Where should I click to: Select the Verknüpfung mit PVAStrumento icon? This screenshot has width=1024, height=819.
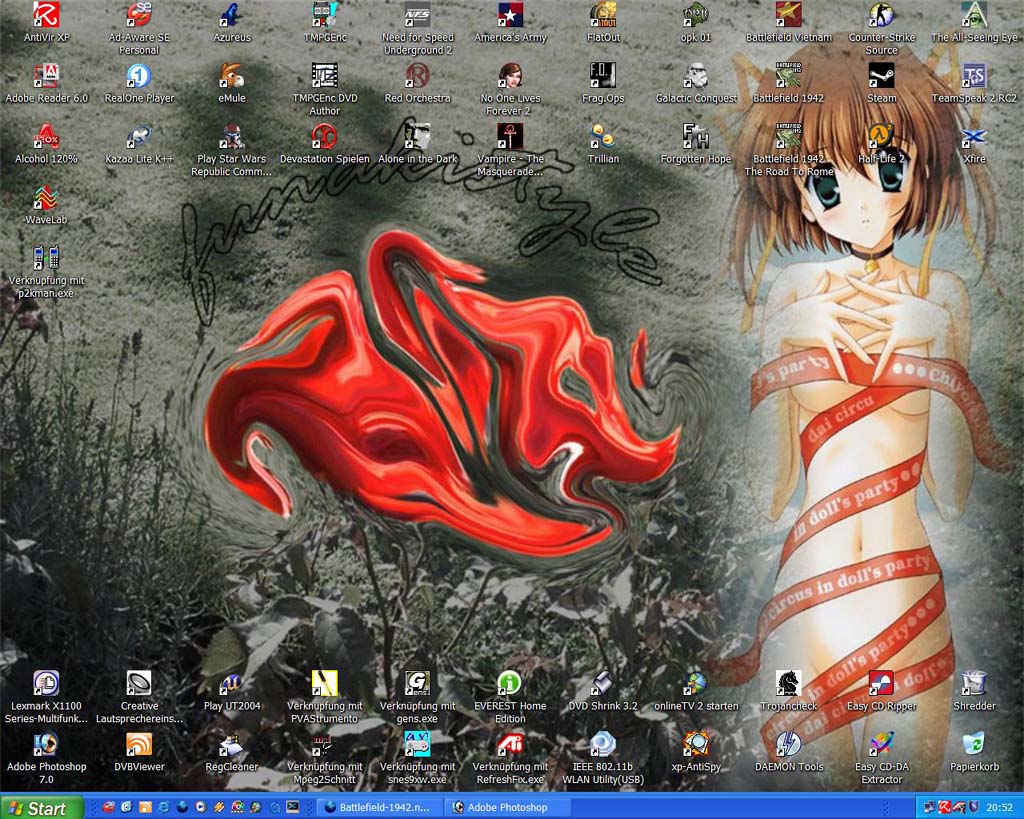click(325, 683)
